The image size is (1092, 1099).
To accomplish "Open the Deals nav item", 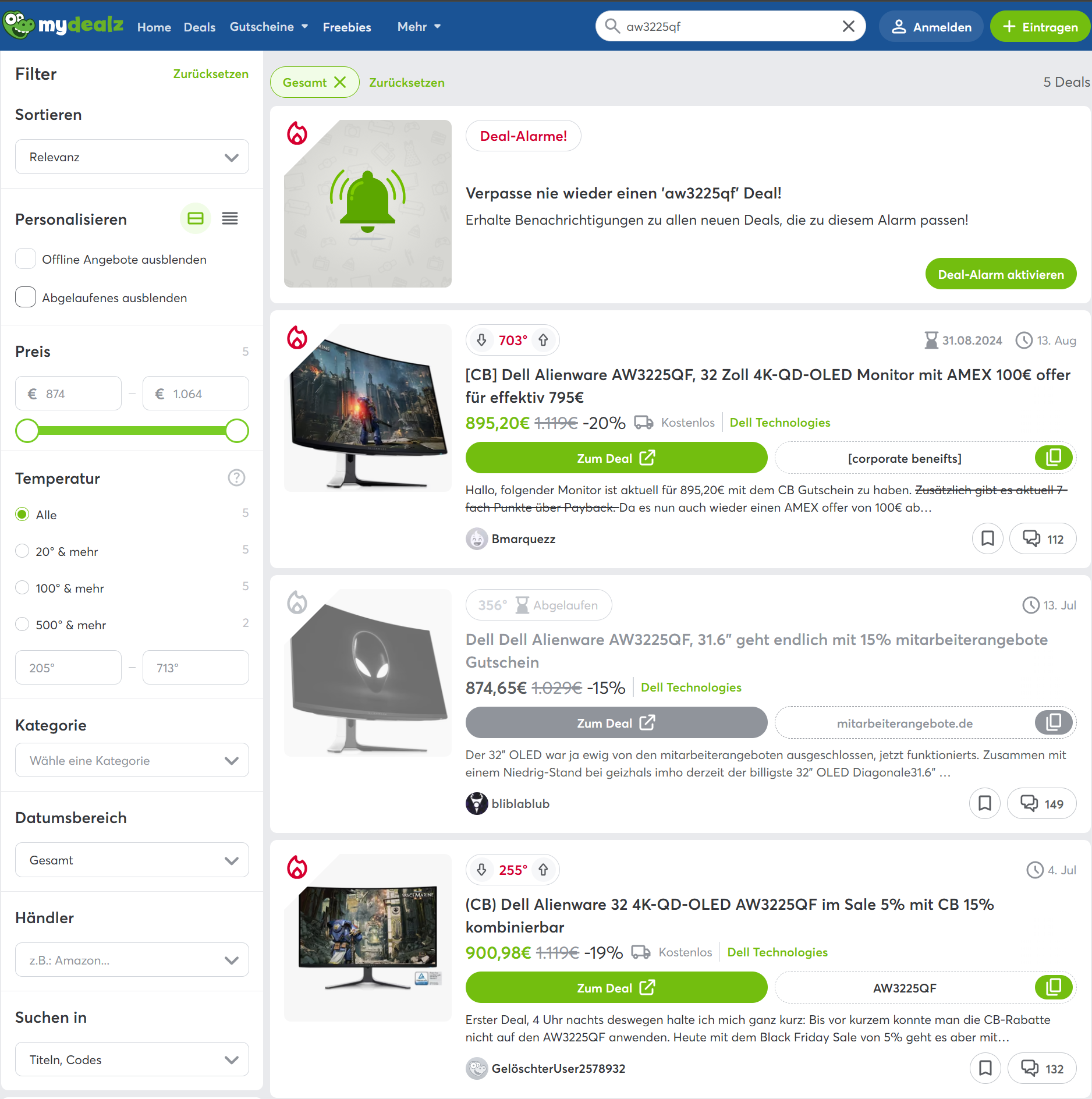I will tap(200, 27).
